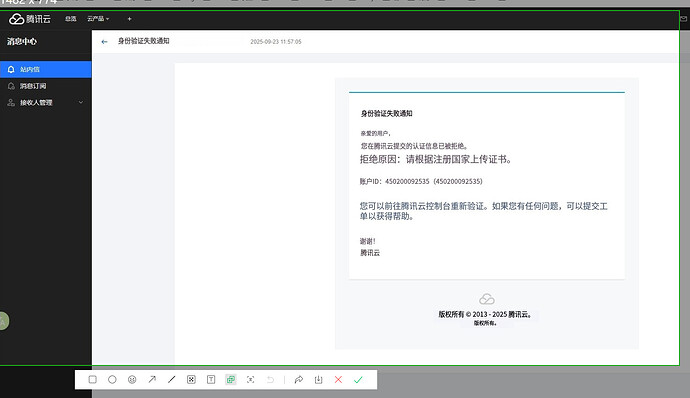690x398 pixels.
Task: Undo the last annotation
Action: (x=270, y=380)
